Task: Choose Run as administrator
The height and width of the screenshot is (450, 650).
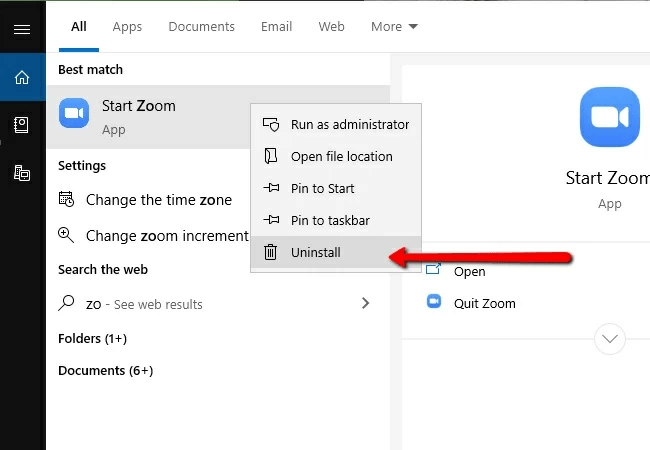Action: click(336, 124)
